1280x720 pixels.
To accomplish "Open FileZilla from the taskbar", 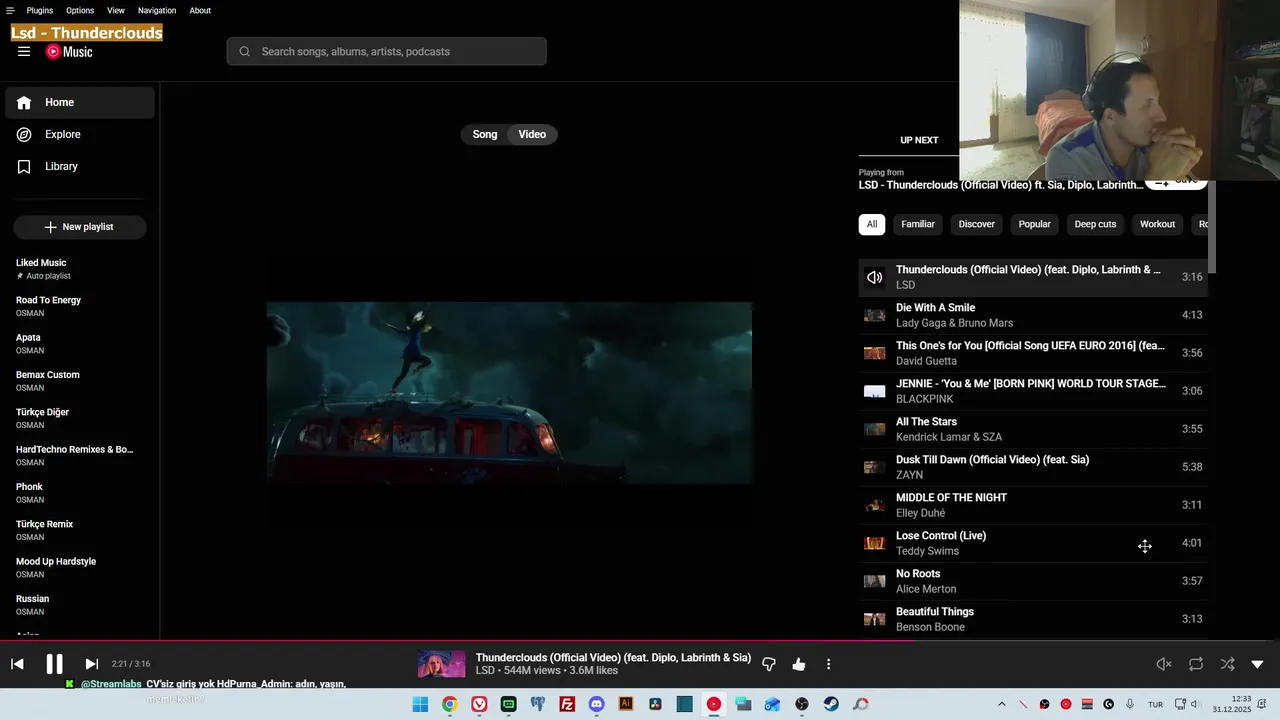I will (567, 704).
